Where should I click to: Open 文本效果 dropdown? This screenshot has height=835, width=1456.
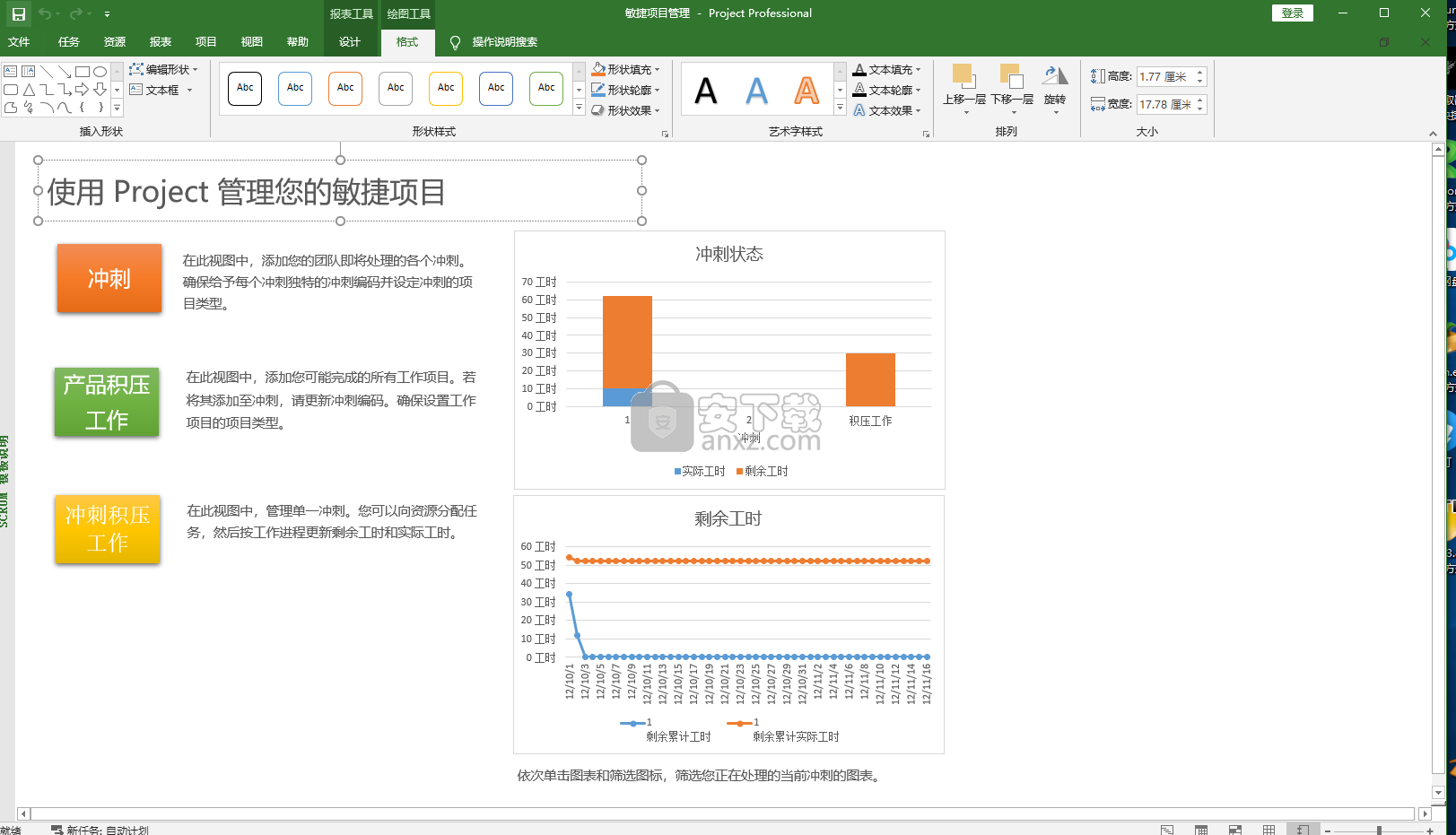(886, 110)
